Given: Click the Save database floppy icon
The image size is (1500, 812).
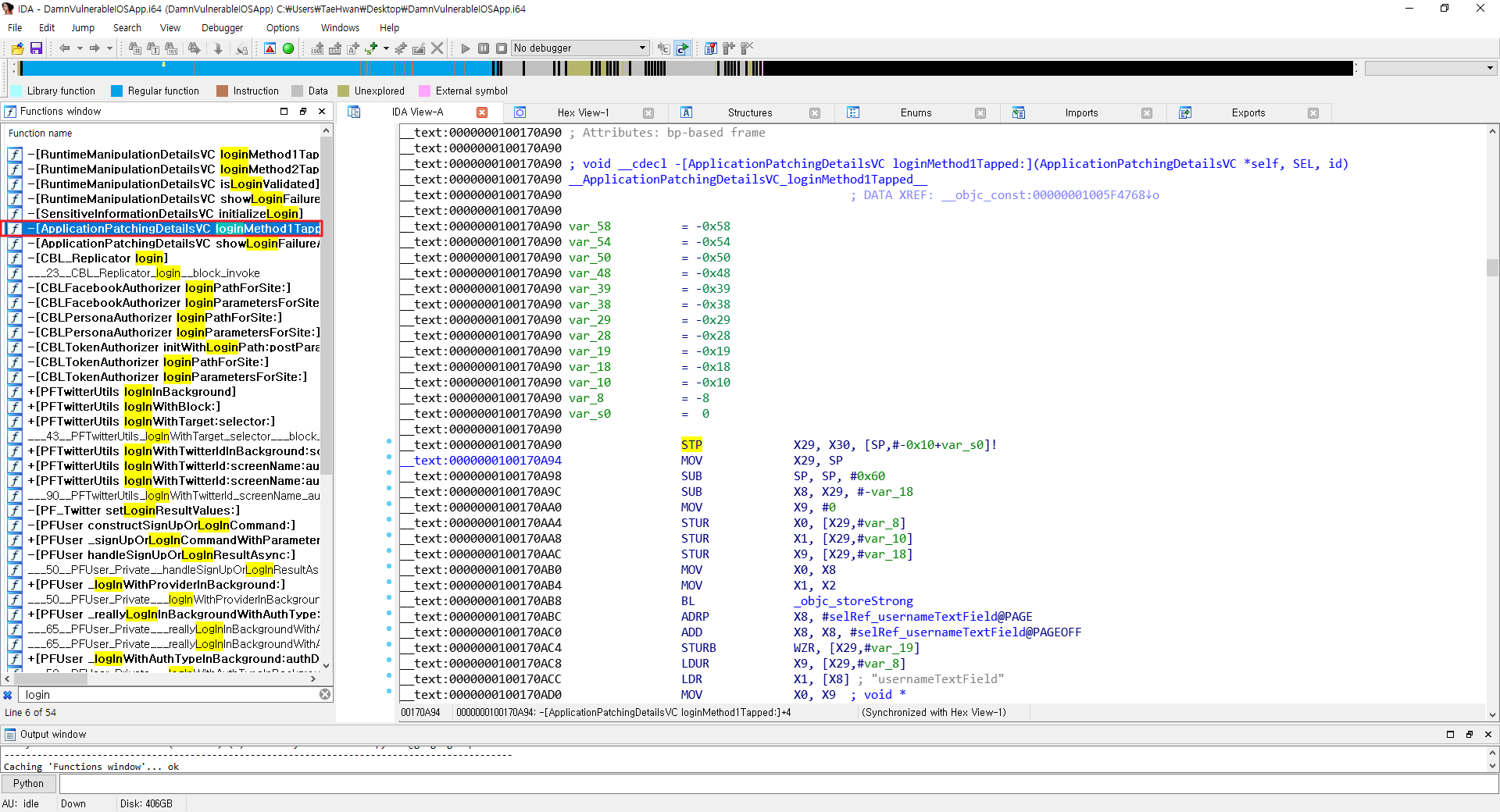Looking at the screenshot, I should click(36, 48).
